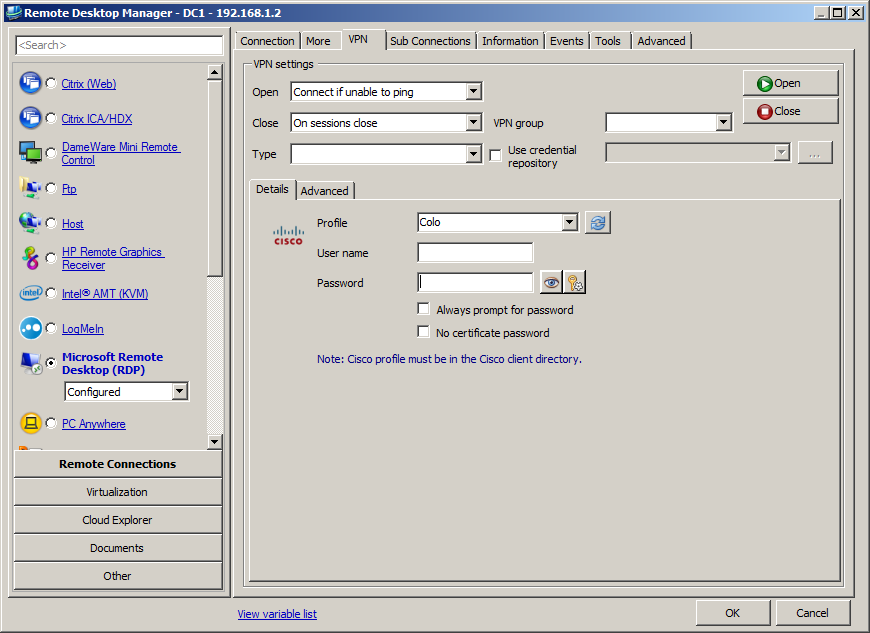The width and height of the screenshot is (870, 633).
Task: Select the HP Remote Graphics Receiver radio button
Action: pyautogui.click(x=51, y=258)
